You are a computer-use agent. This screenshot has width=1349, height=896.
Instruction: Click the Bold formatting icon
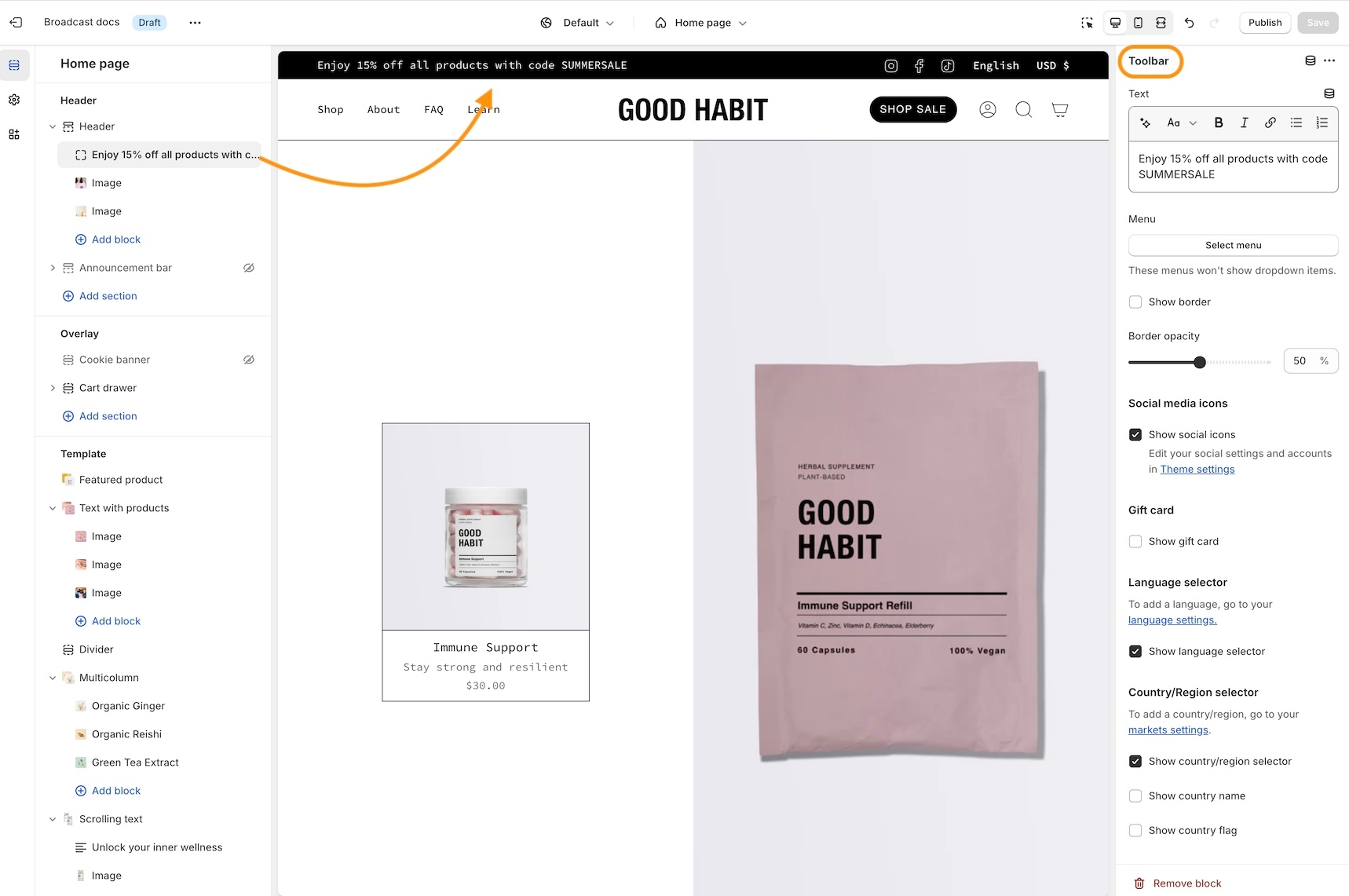click(1219, 123)
